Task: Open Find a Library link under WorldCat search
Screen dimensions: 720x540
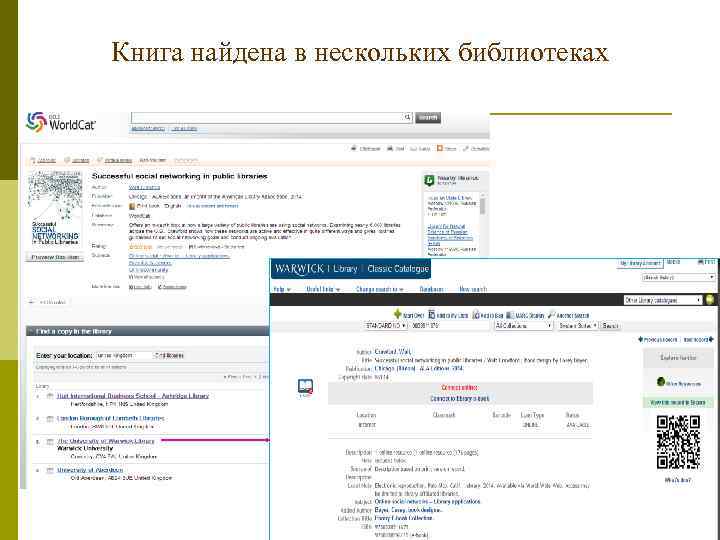Action: [185, 129]
